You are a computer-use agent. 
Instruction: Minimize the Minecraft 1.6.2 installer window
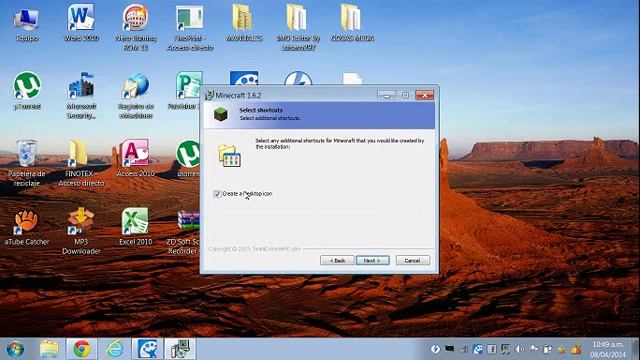coord(386,96)
